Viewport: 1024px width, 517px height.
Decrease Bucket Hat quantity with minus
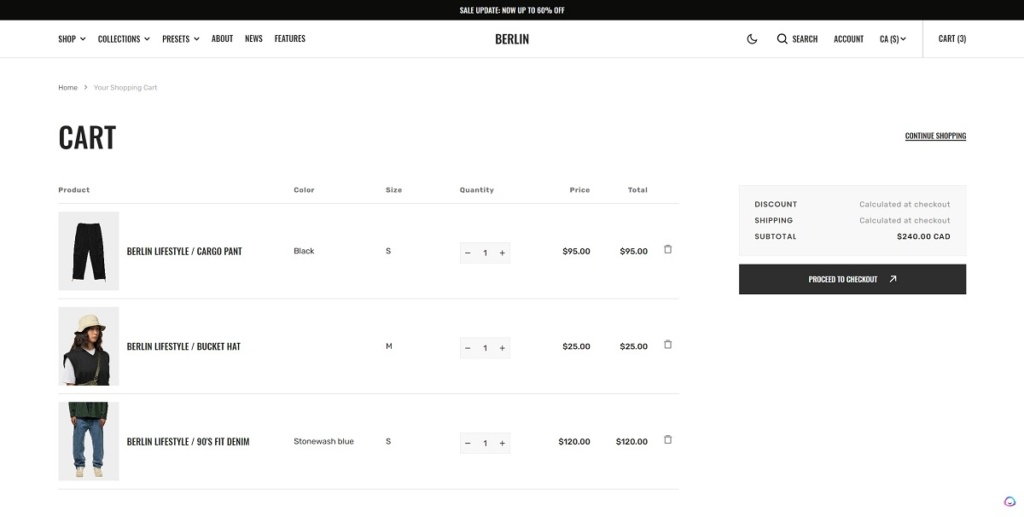[x=468, y=348]
